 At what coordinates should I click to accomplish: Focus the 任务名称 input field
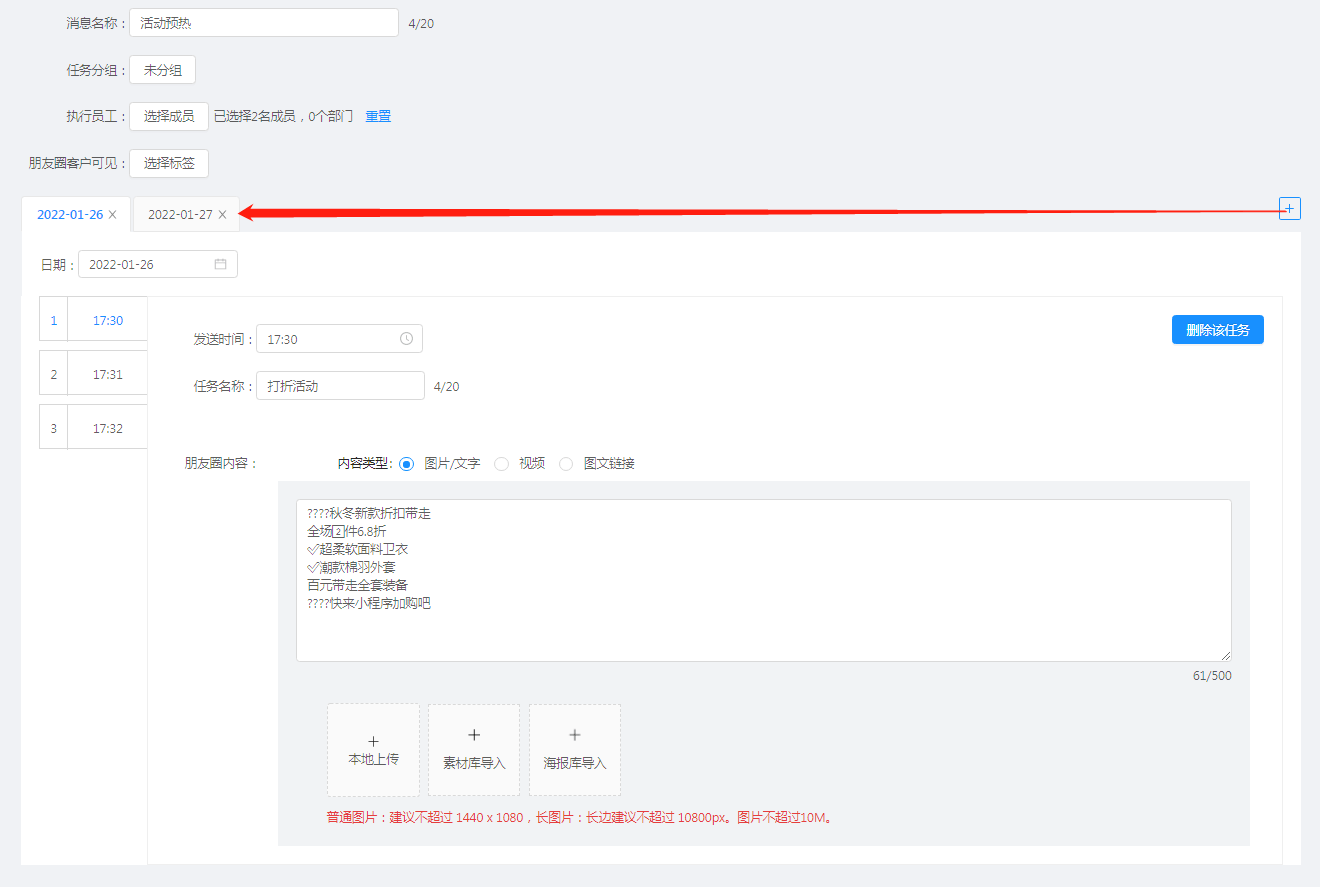coord(340,386)
